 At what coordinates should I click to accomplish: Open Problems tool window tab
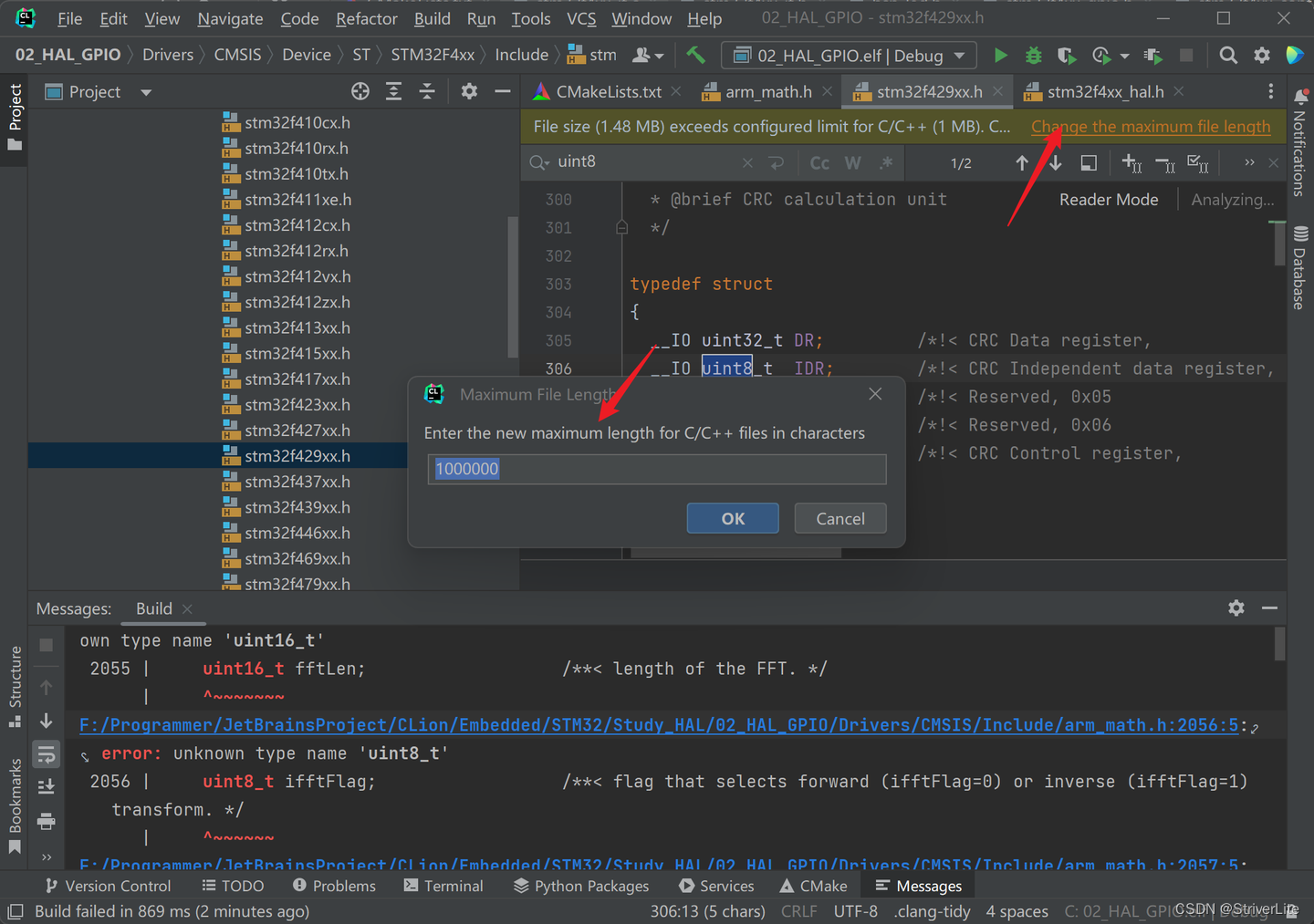[x=334, y=886]
